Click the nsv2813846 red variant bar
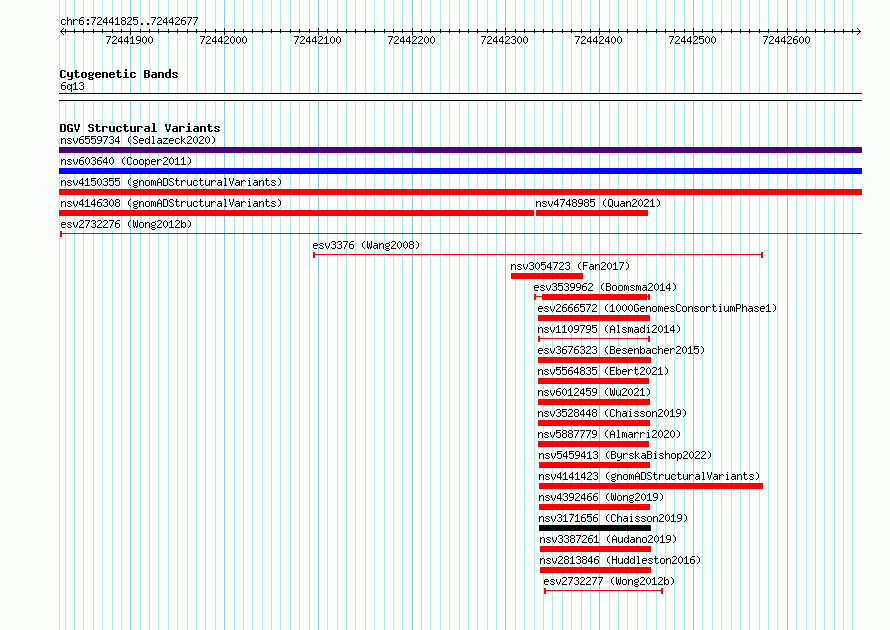 click(595, 570)
